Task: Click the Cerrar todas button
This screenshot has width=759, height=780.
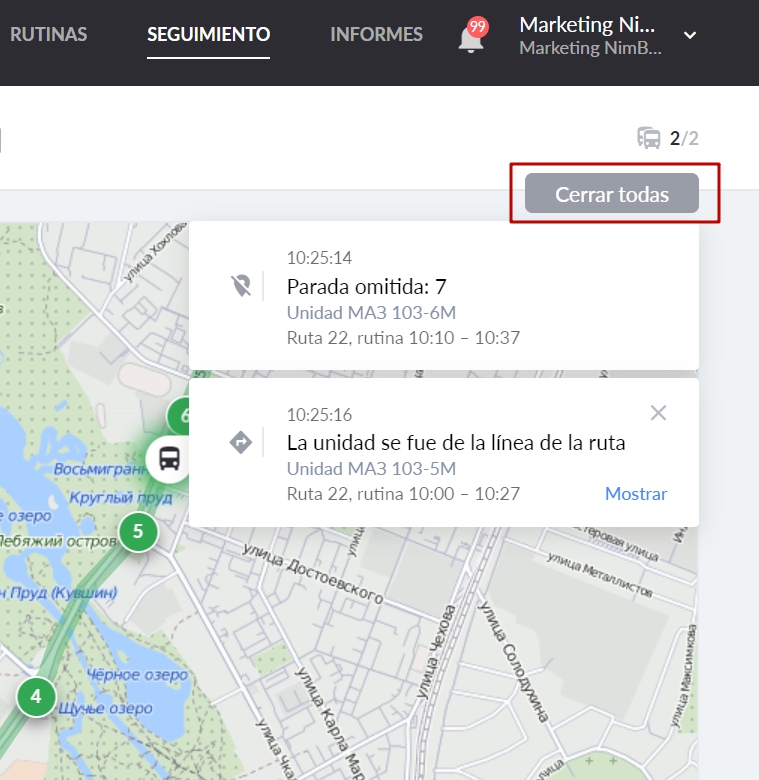Action: coord(612,193)
